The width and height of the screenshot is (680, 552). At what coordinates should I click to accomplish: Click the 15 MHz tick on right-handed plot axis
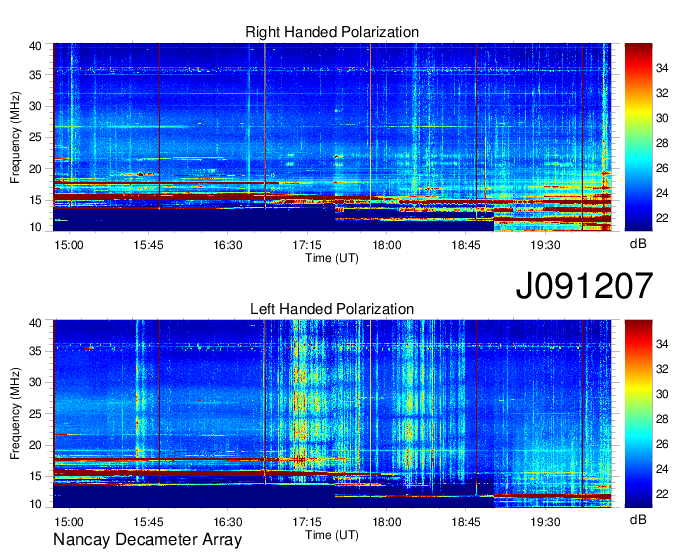(x=35, y=200)
